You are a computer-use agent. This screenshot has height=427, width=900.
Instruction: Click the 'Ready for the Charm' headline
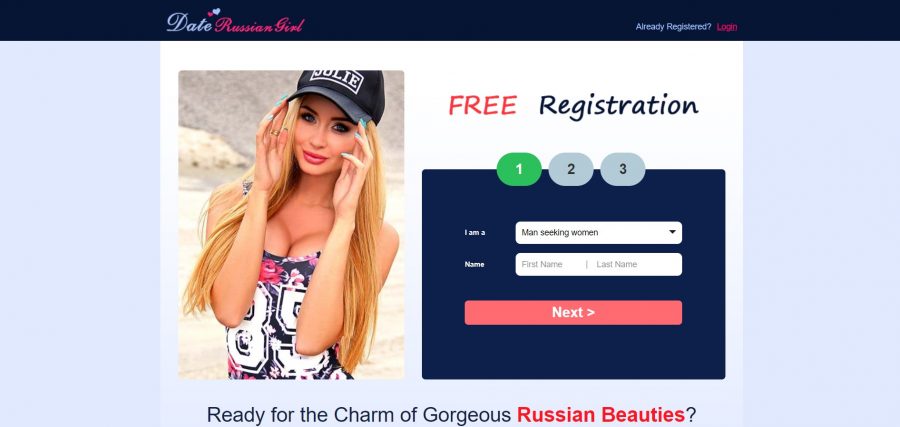[451, 414]
